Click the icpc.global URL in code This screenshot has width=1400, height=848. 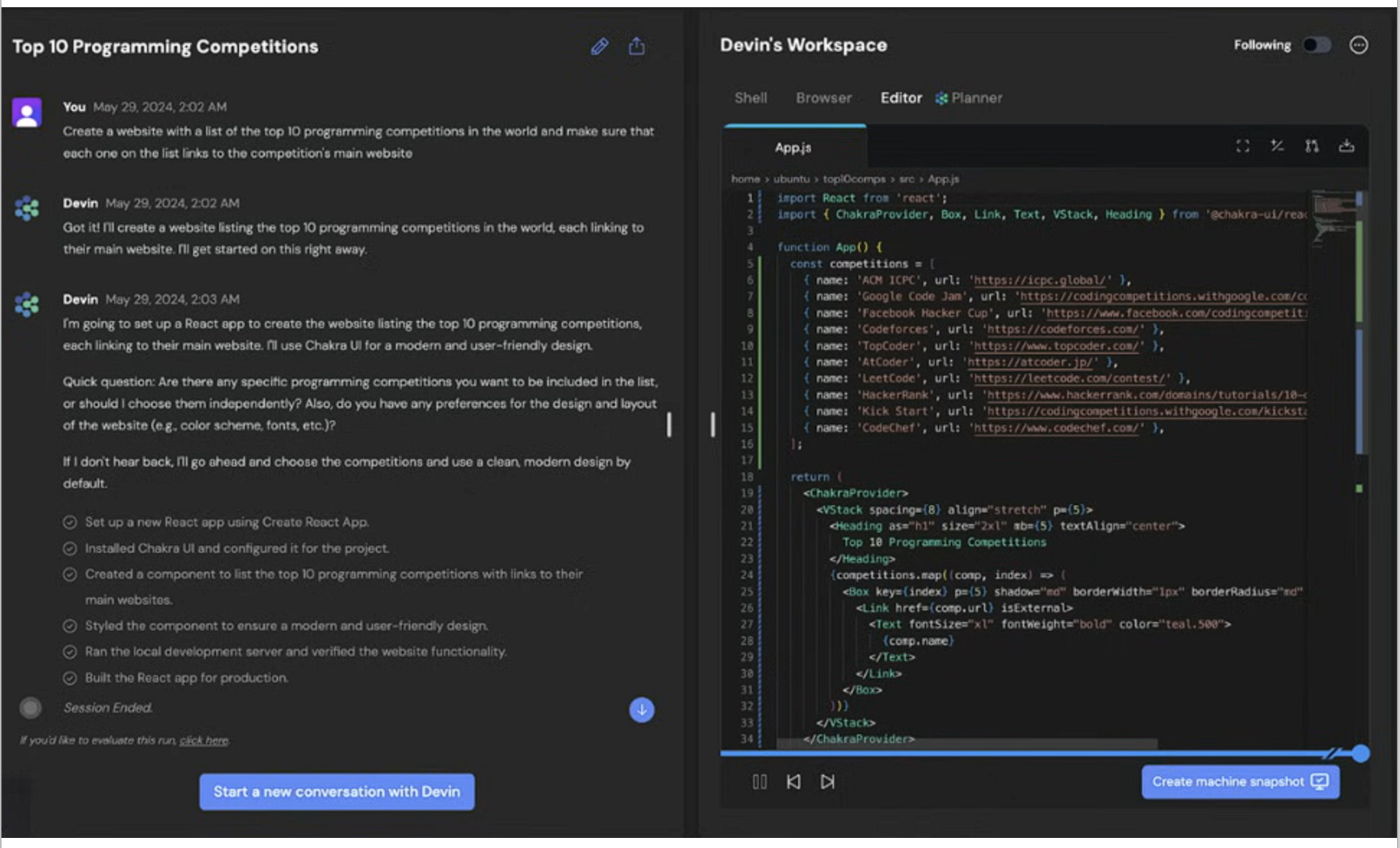coord(1039,280)
